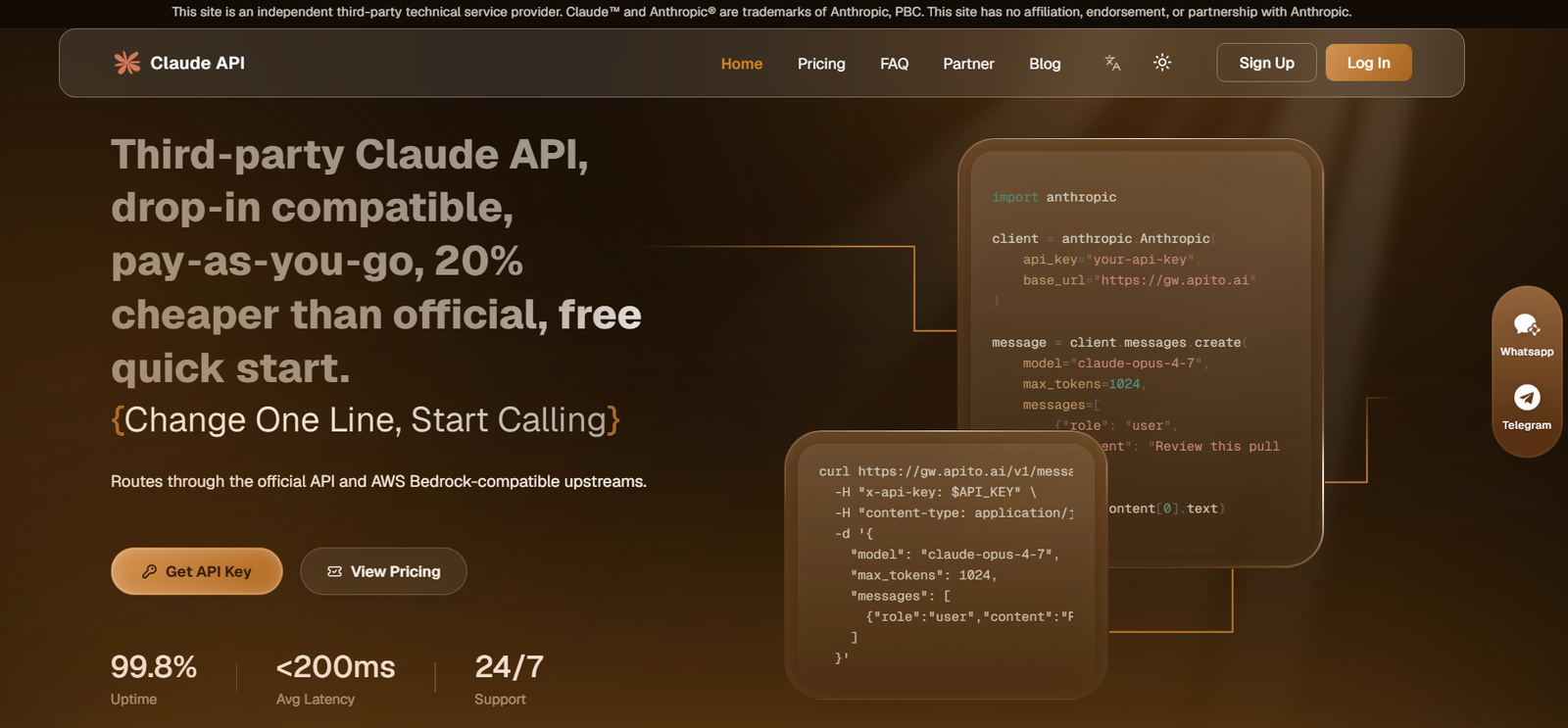
Task: Click the "max_tokens=1024" Python code line
Action: pyautogui.click(x=1084, y=384)
